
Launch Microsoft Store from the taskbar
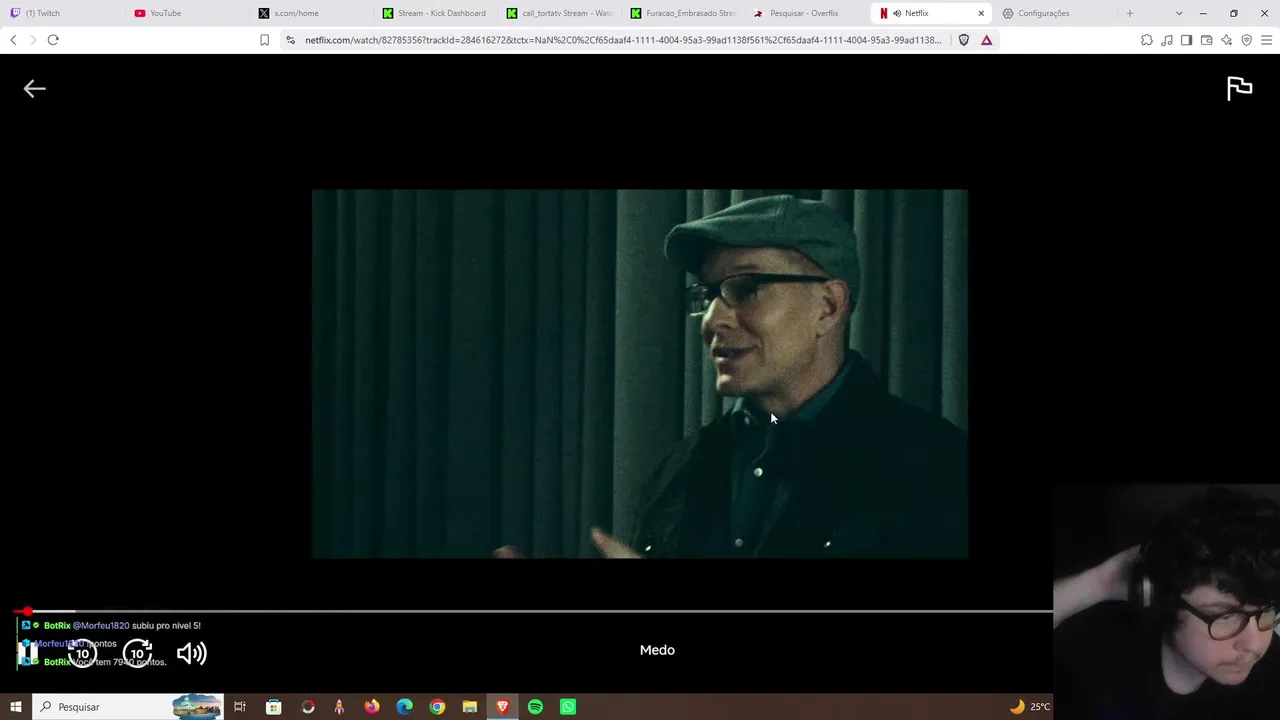(x=273, y=707)
